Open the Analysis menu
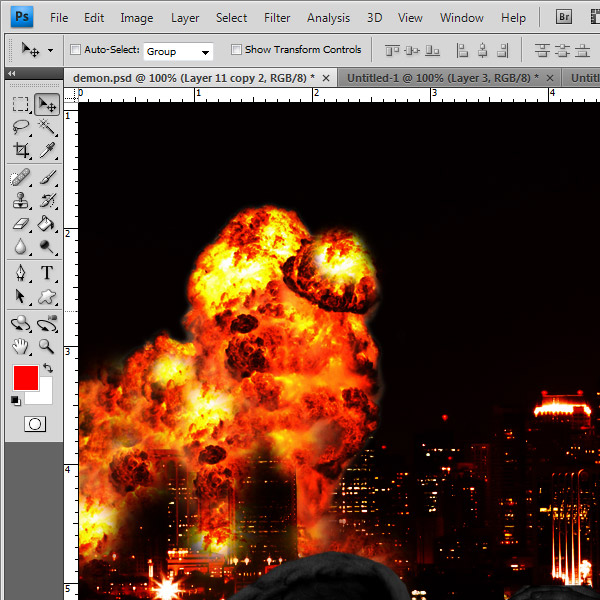Screen dimensions: 600x600 point(328,18)
